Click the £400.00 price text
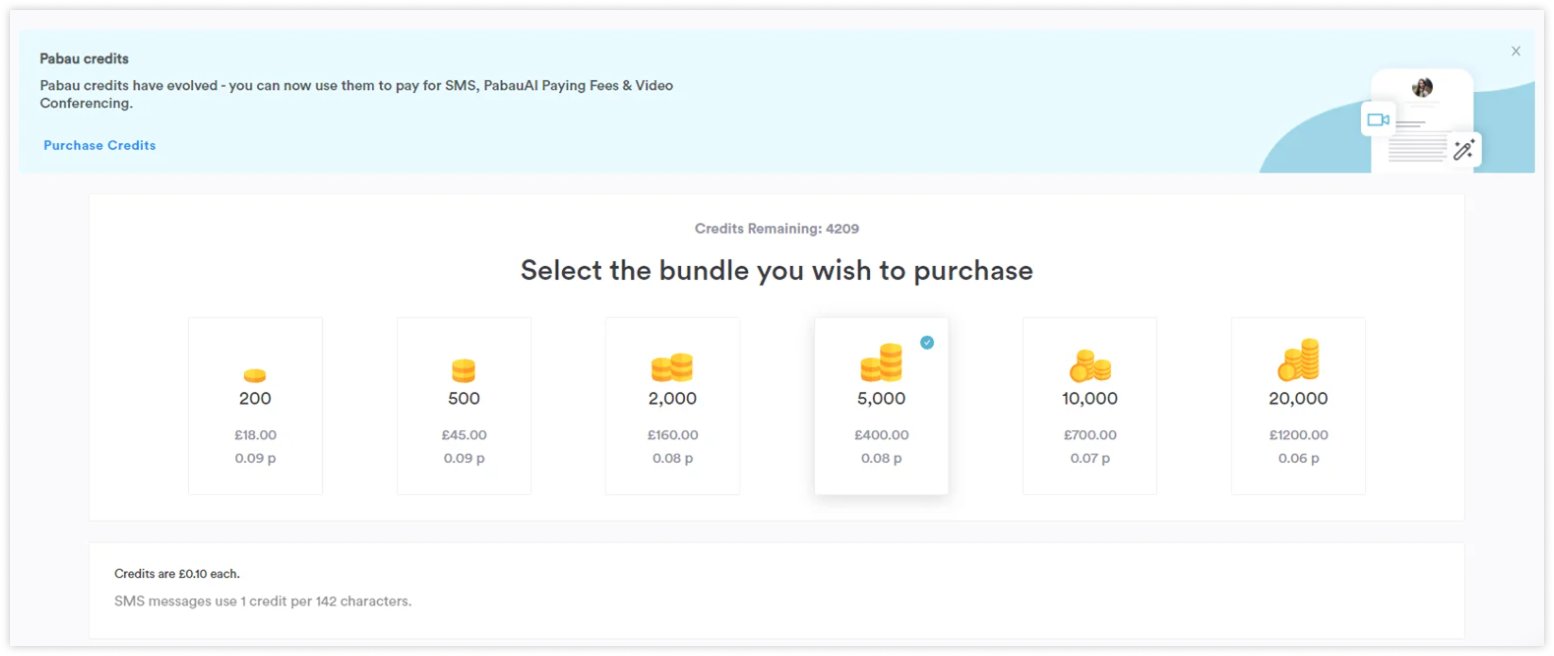 click(881, 435)
